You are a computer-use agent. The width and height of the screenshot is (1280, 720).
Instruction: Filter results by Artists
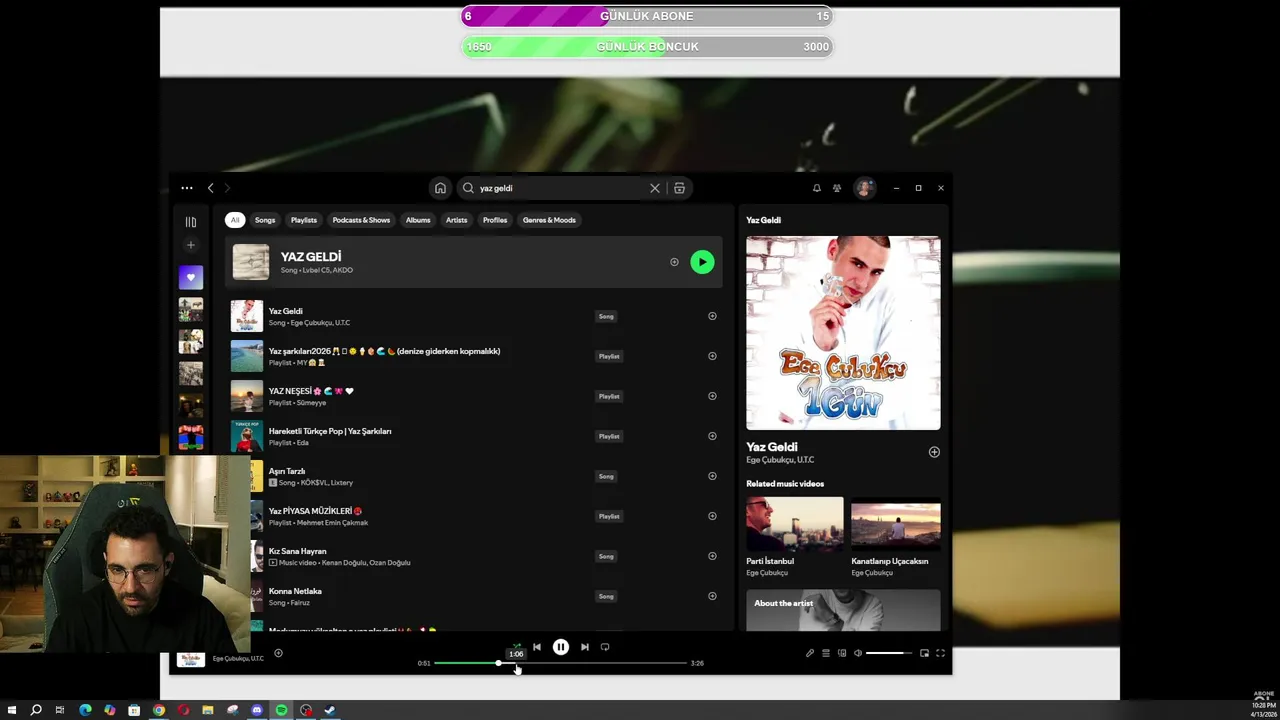point(457,220)
